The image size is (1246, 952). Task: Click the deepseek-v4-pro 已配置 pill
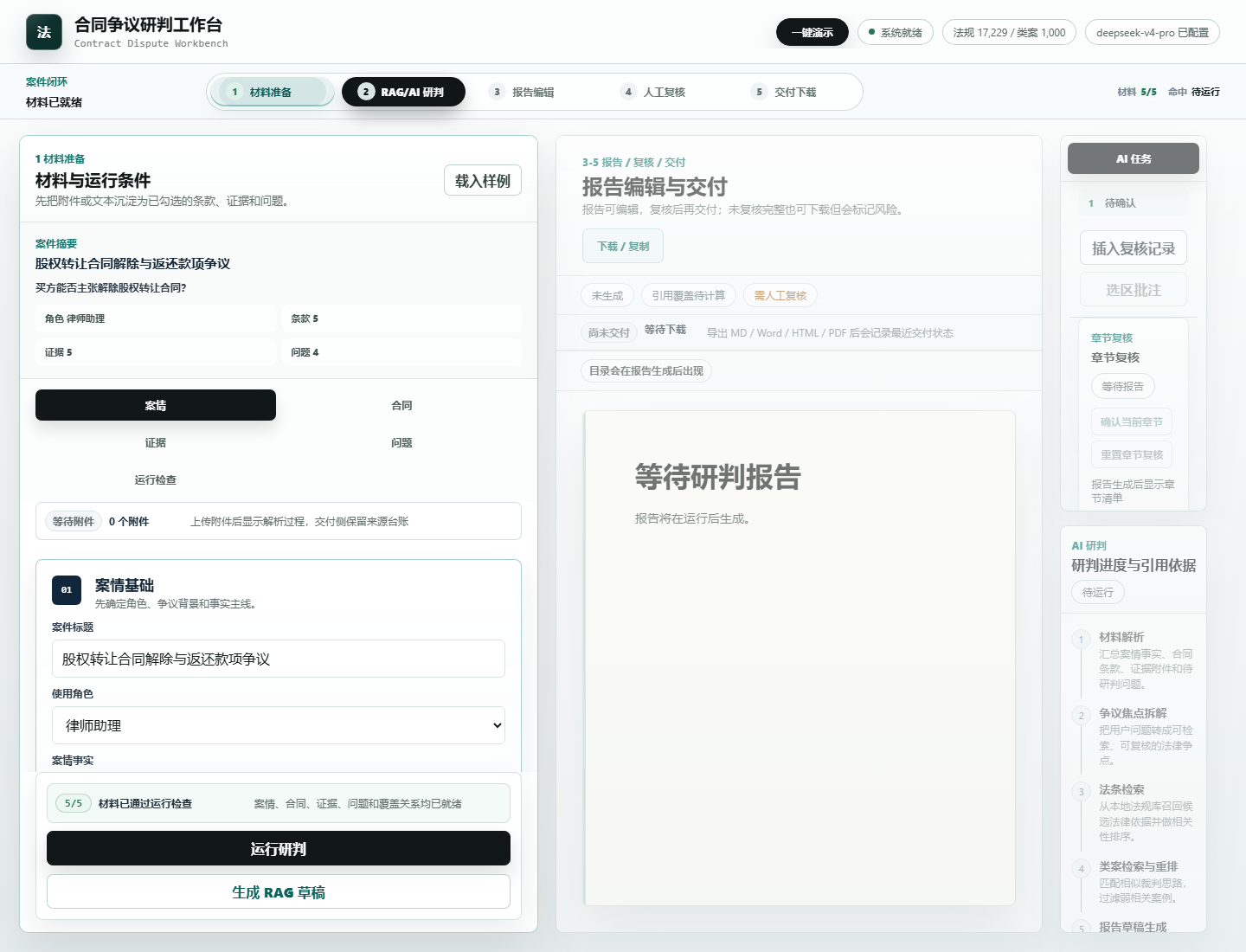coord(1153,32)
